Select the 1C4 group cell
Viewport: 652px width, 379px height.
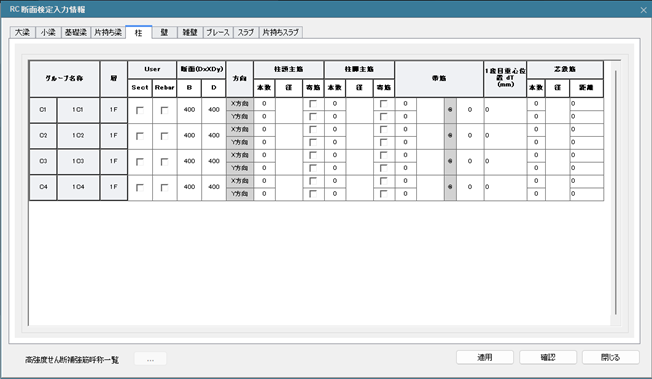(78, 188)
